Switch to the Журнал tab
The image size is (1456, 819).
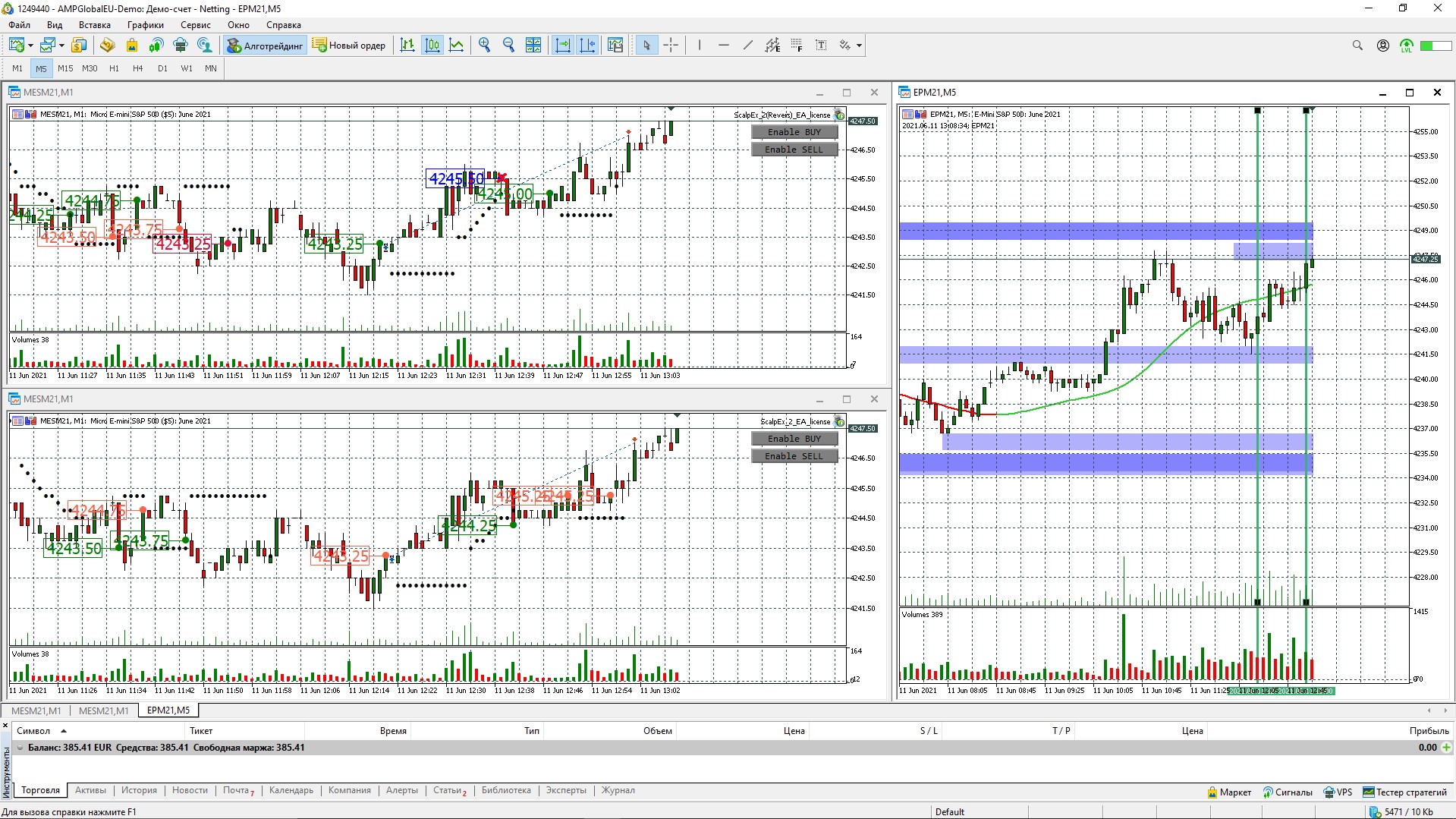[x=618, y=790]
